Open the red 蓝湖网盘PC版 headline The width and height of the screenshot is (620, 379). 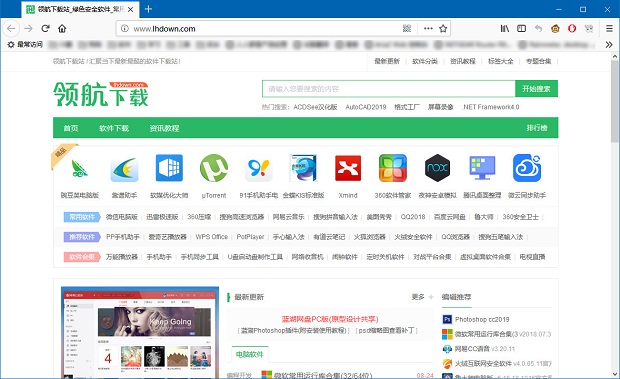click(330, 319)
